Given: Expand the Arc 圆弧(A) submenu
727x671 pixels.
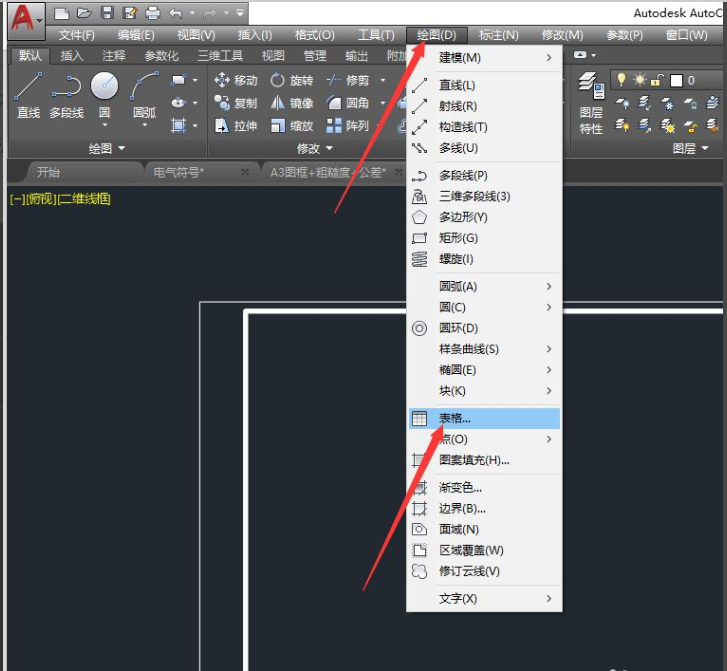Looking at the screenshot, I should (485, 286).
